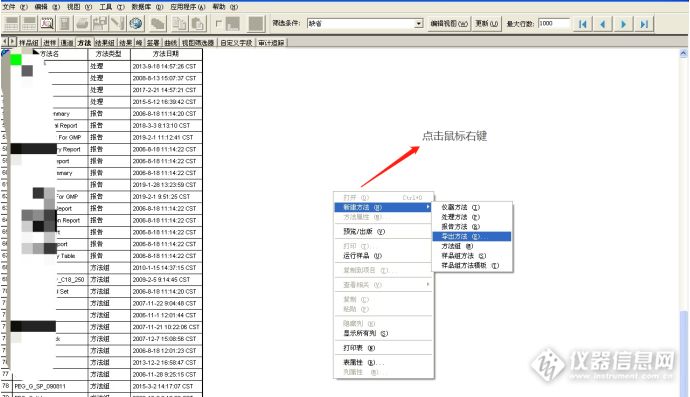Viewport: 690px width, 397px height.
Task: Select 仪器方法 in the submenu
Action: [x=473, y=207]
